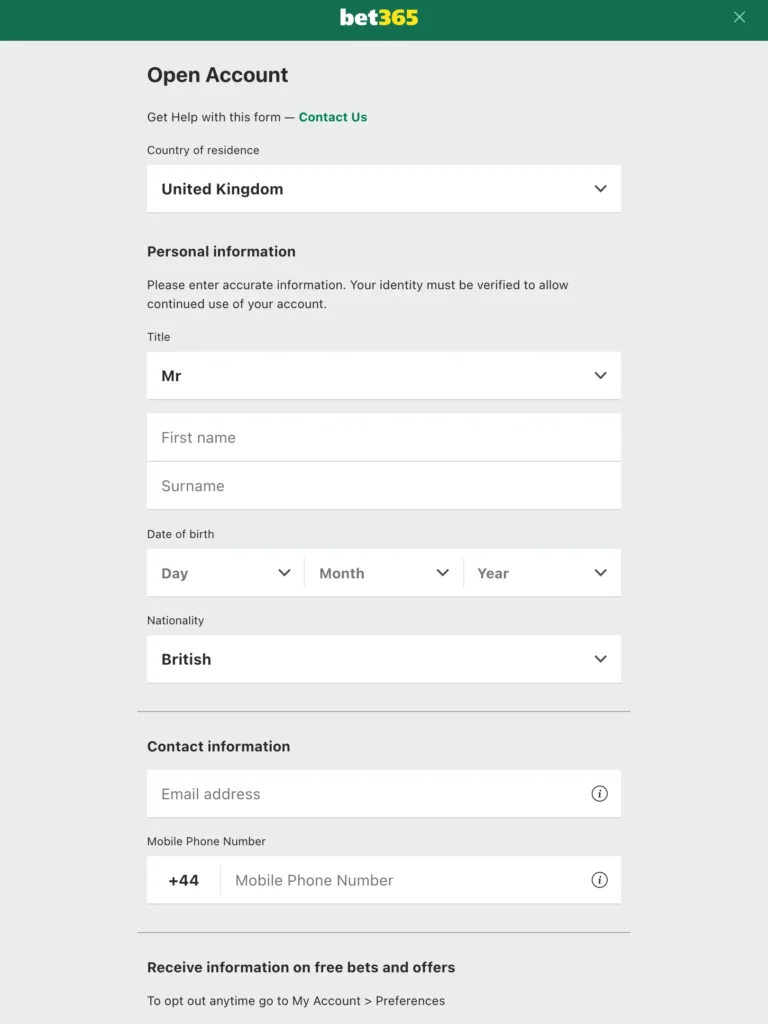
Task: Click the Year chevron arrow
Action: pos(600,573)
